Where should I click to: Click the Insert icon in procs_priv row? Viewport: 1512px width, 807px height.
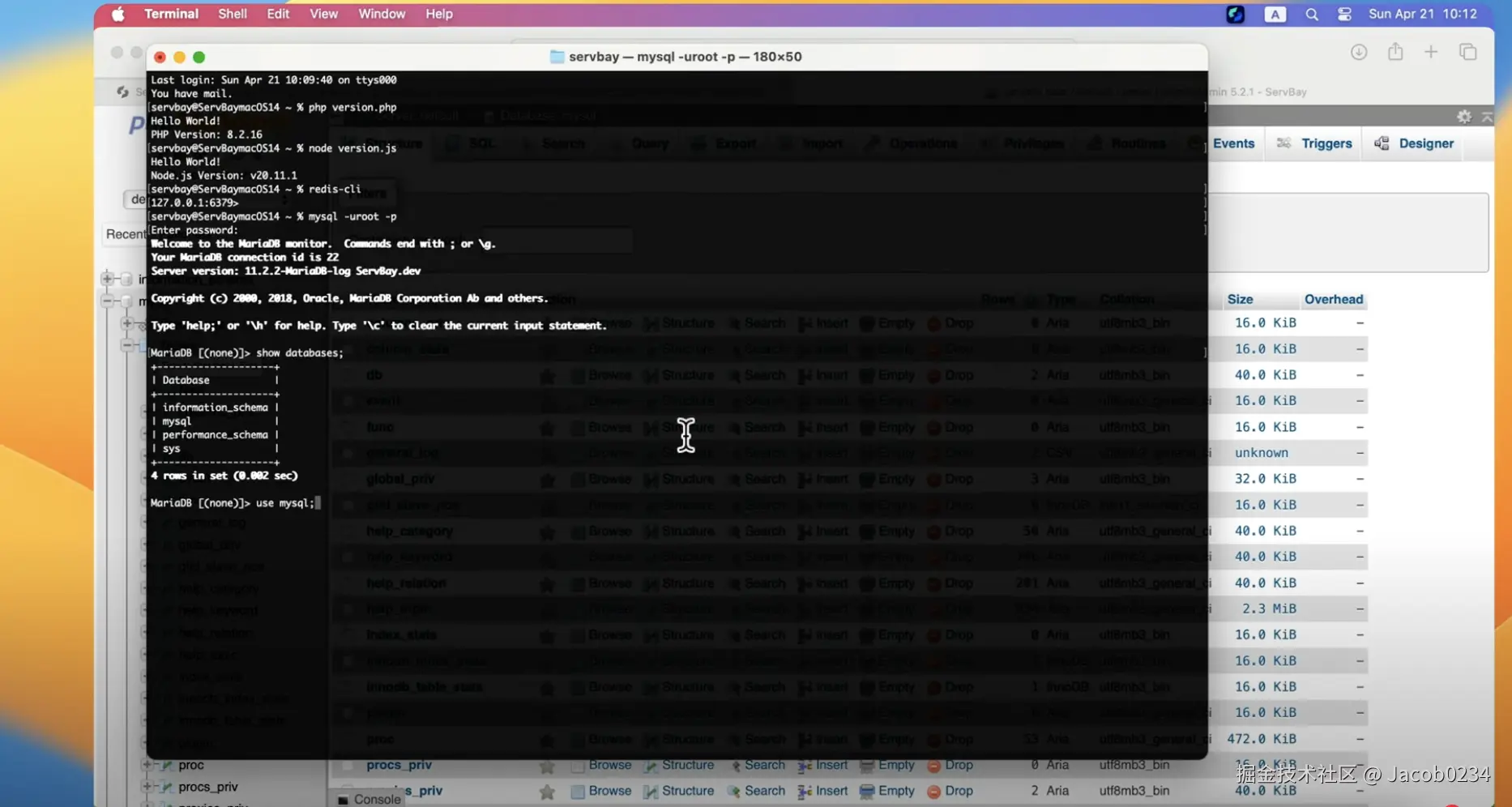[x=805, y=766]
